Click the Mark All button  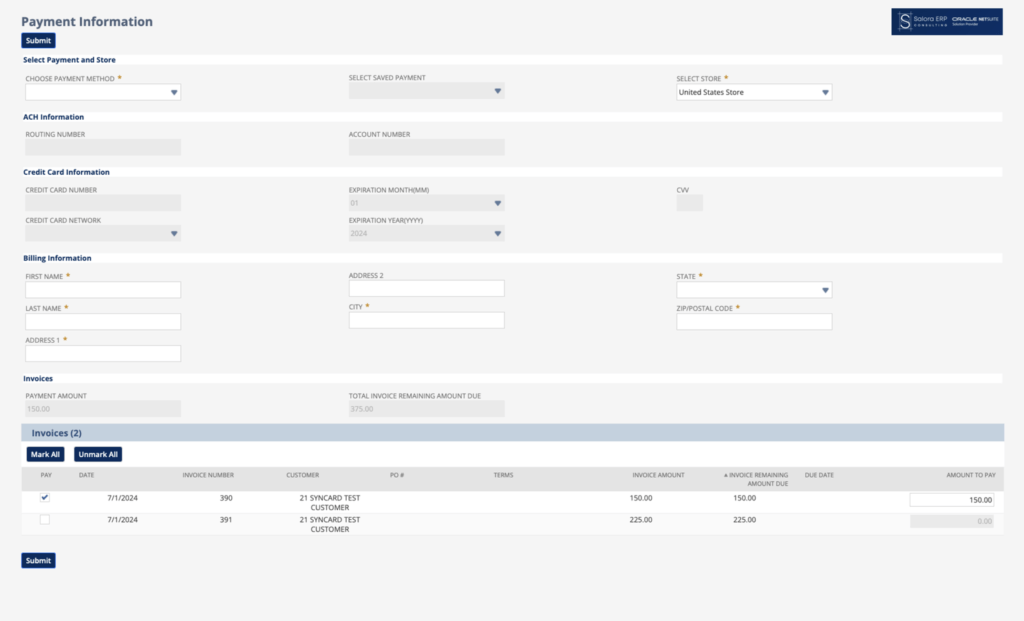coord(45,454)
